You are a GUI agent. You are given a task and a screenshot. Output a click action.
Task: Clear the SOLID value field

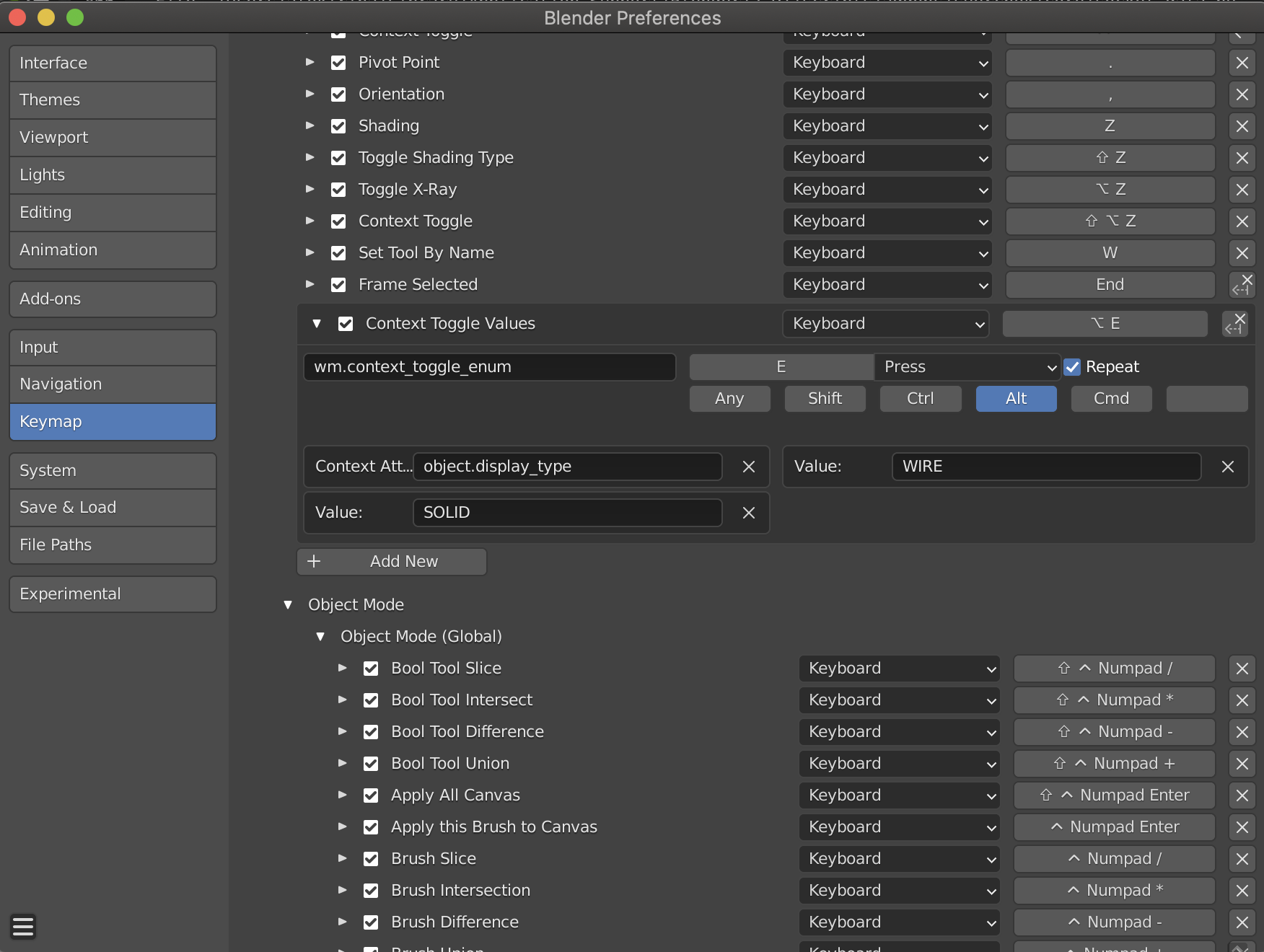click(749, 513)
